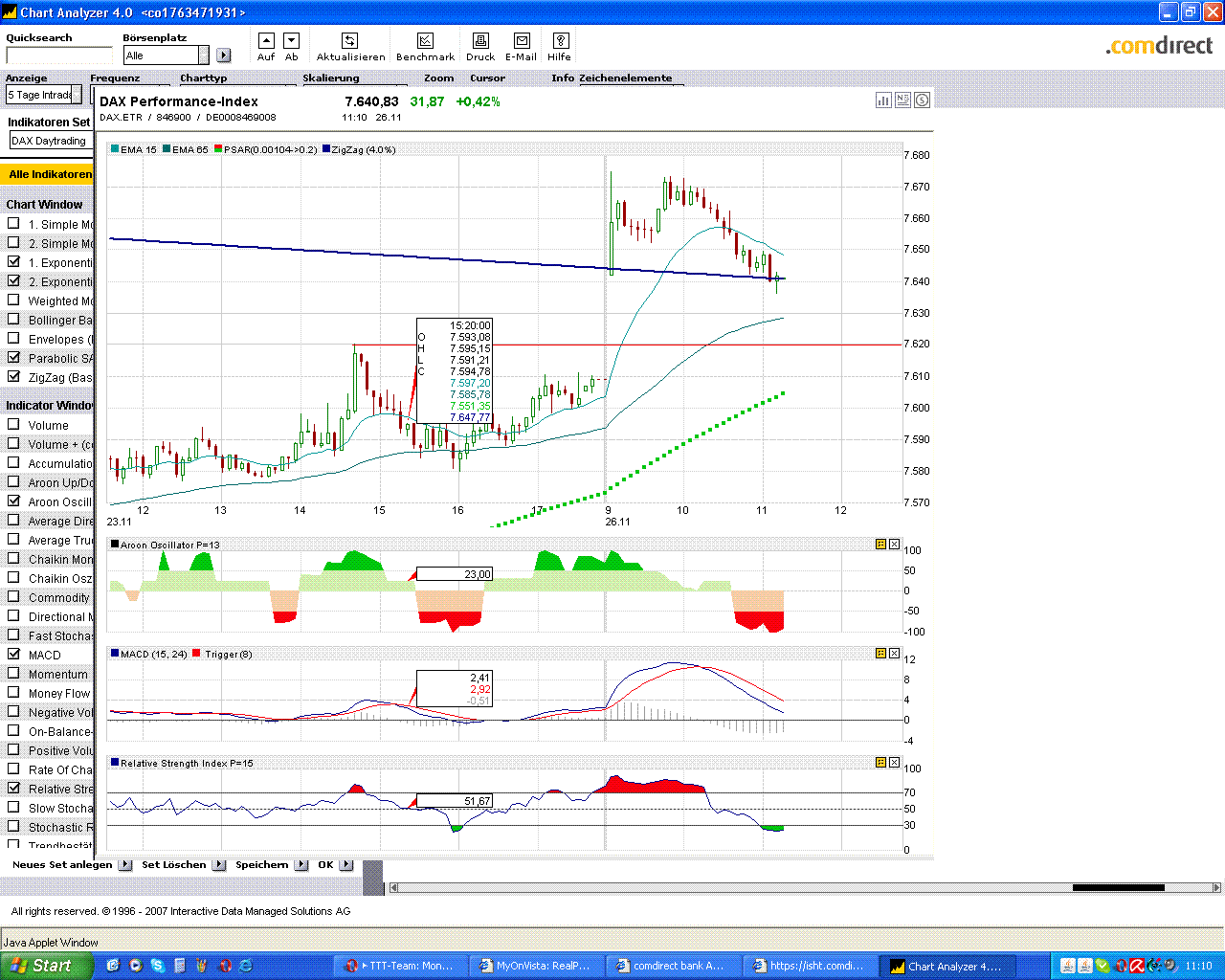1225x980 pixels.
Task: Uncheck the Aroon Oscillator checkbox
Action: coord(13,501)
